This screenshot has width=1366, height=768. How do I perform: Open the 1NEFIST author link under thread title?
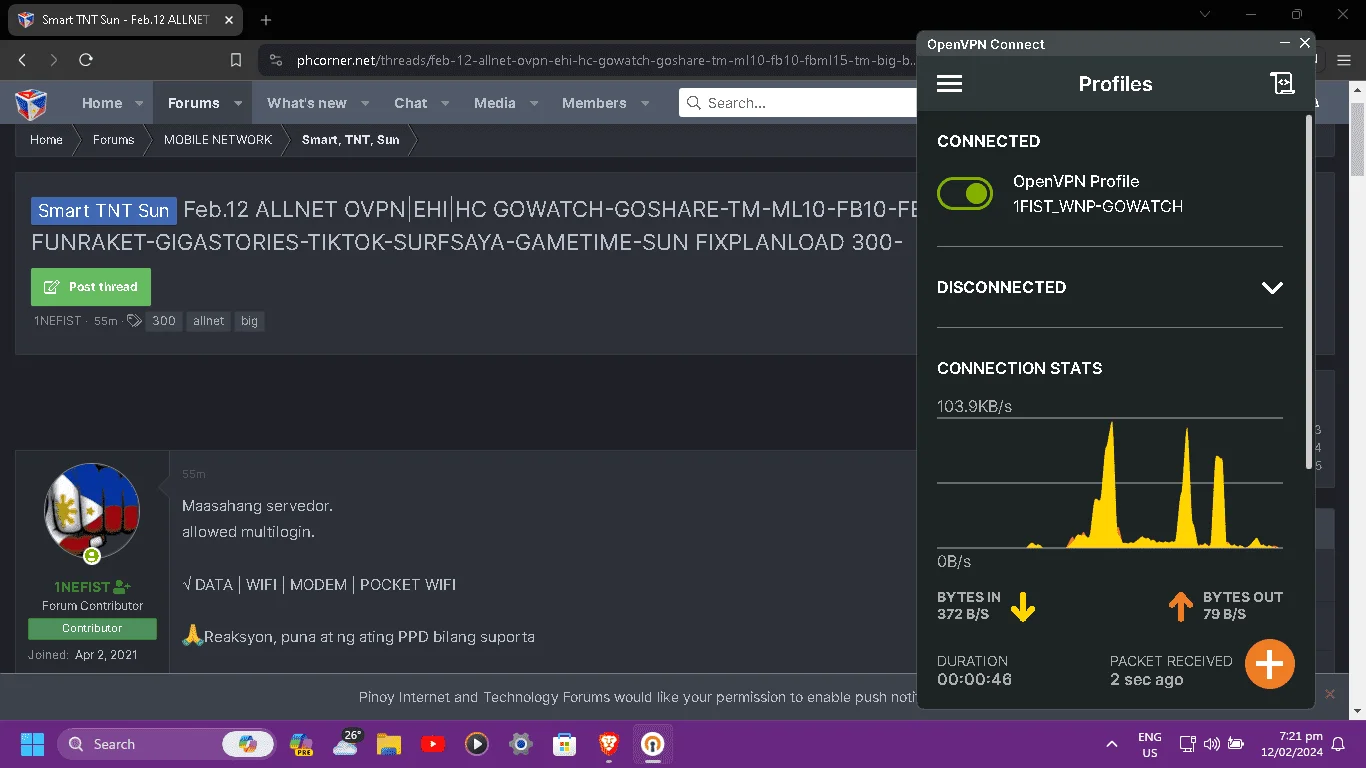point(57,321)
